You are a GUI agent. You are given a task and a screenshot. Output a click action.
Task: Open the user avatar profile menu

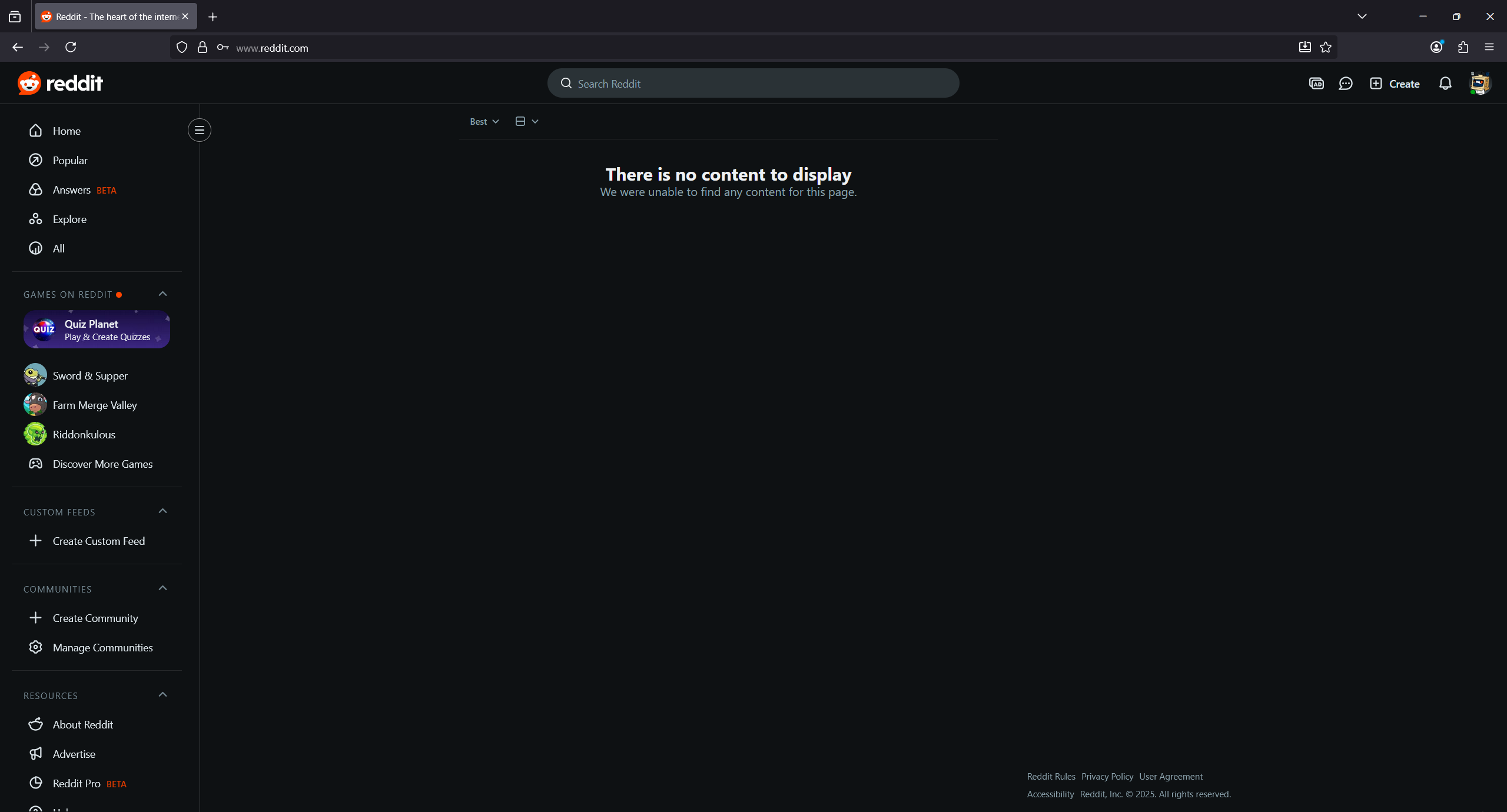(x=1479, y=84)
